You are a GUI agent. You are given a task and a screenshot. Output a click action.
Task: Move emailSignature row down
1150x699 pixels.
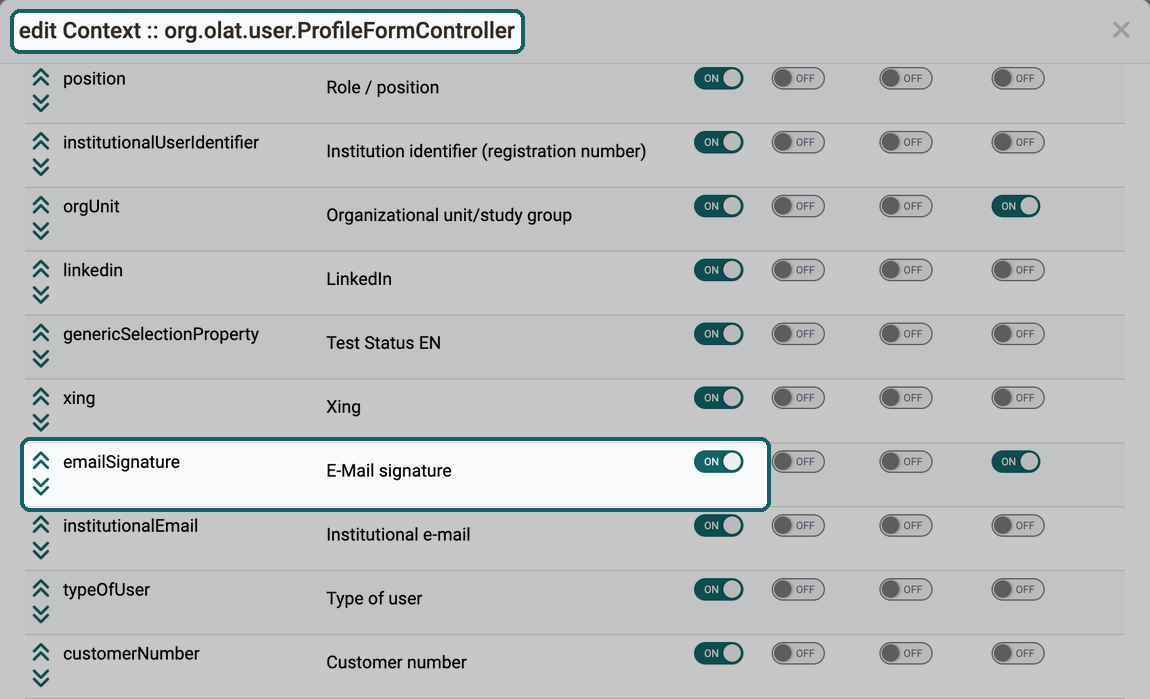pyautogui.click(x=40, y=486)
